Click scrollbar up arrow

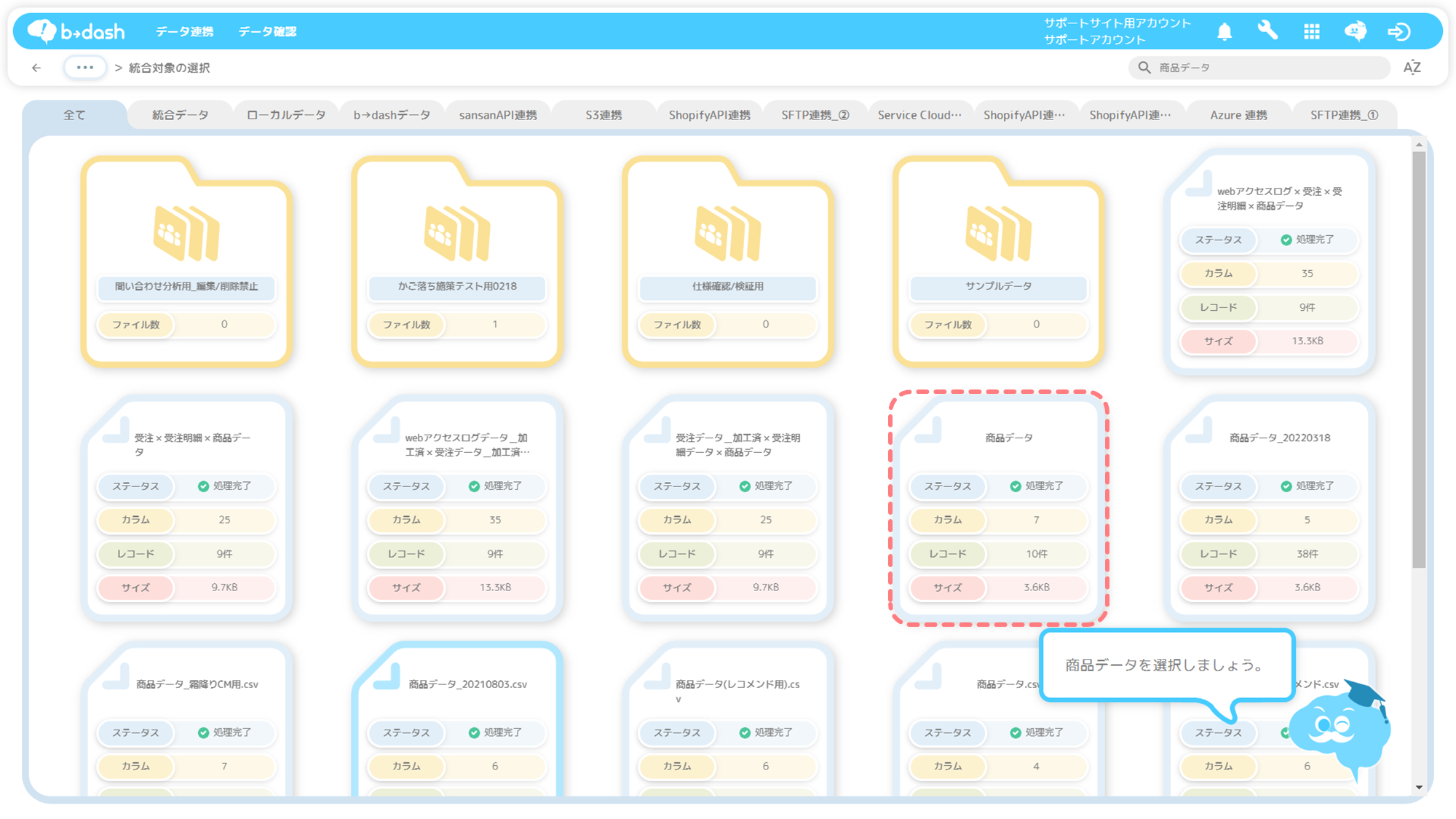[1419, 145]
